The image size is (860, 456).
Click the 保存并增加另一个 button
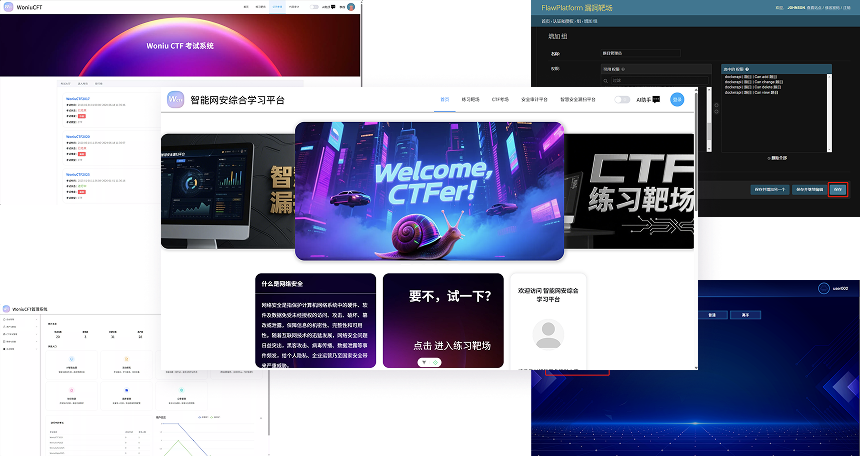pos(770,189)
